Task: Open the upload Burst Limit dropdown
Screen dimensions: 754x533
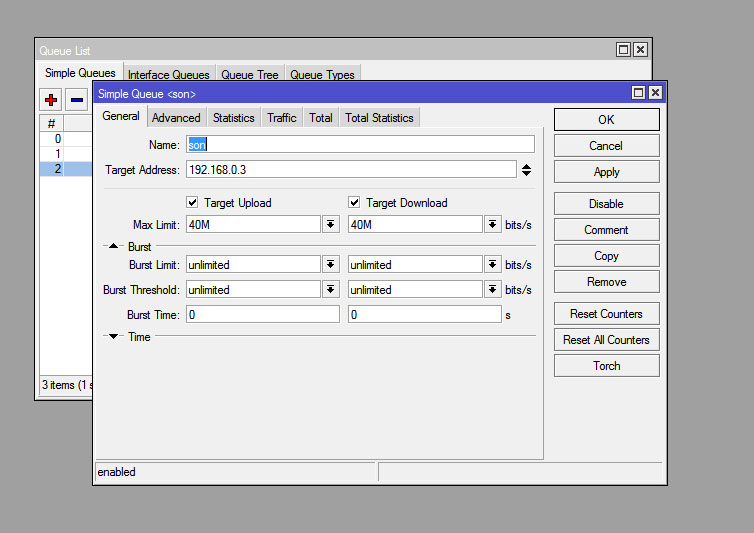Action: (x=330, y=265)
